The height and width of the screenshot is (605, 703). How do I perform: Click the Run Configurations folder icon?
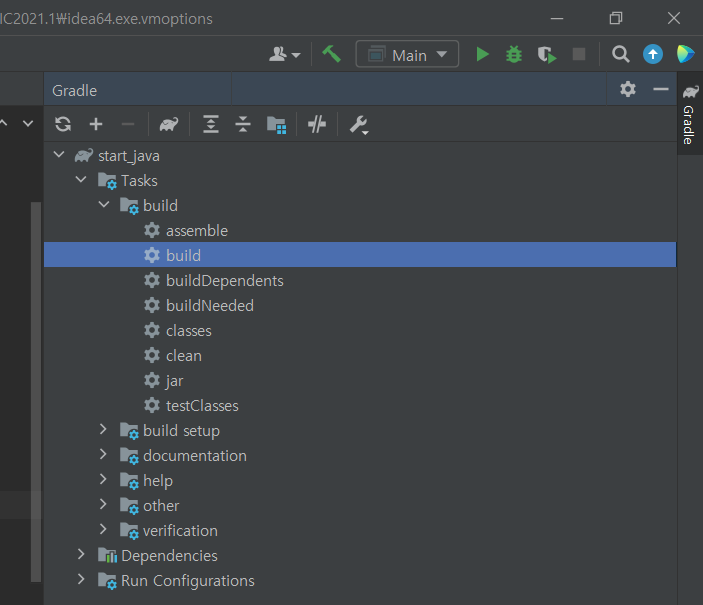click(x=108, y=581)
